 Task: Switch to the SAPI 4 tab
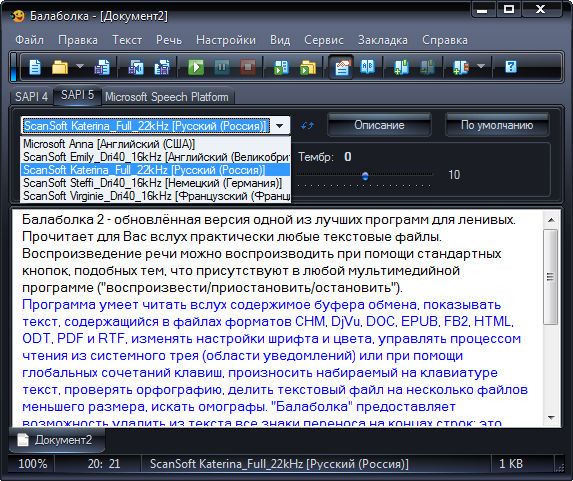click(31, 97)
